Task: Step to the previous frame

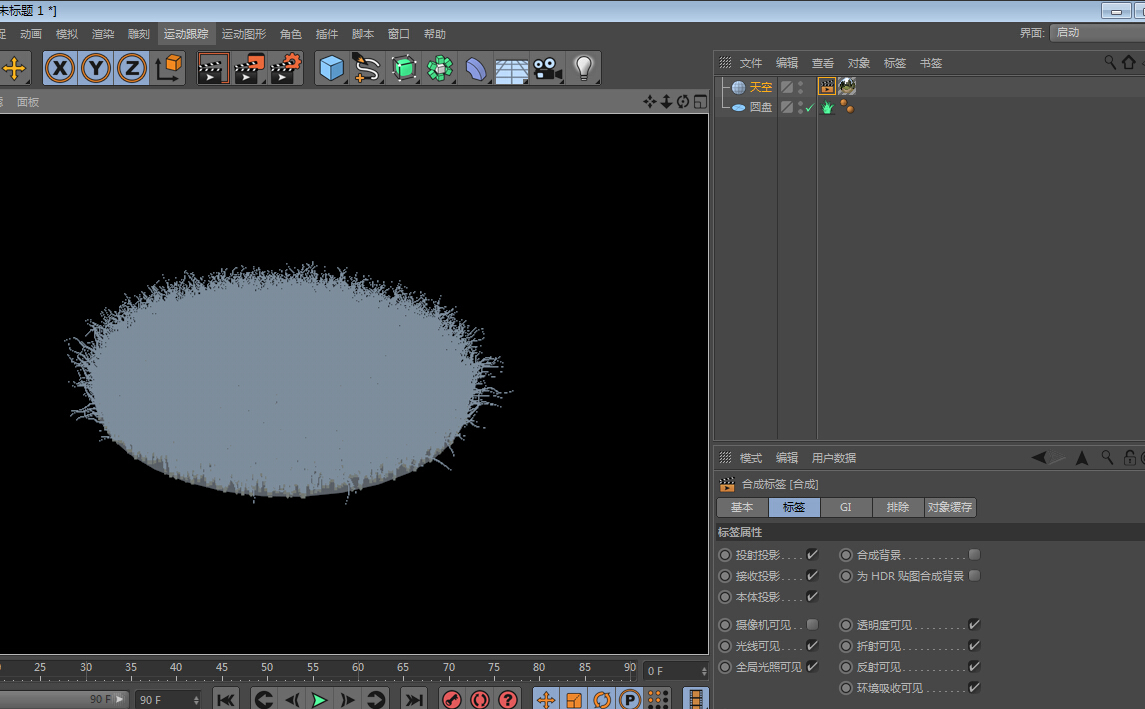Action: point(291,700)
